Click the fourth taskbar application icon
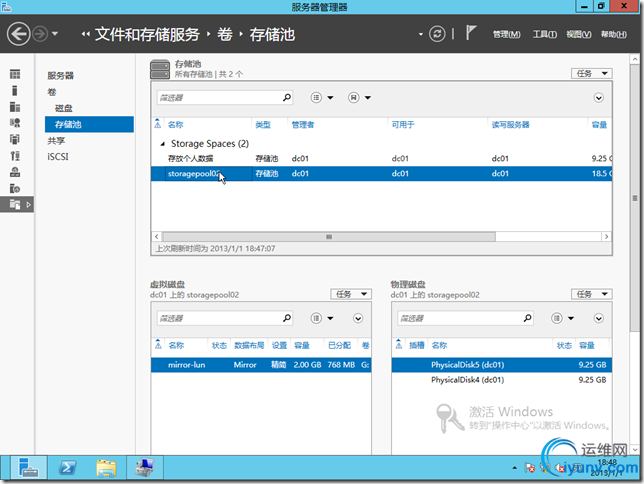 pyautogui.click(x=145, y=468)
